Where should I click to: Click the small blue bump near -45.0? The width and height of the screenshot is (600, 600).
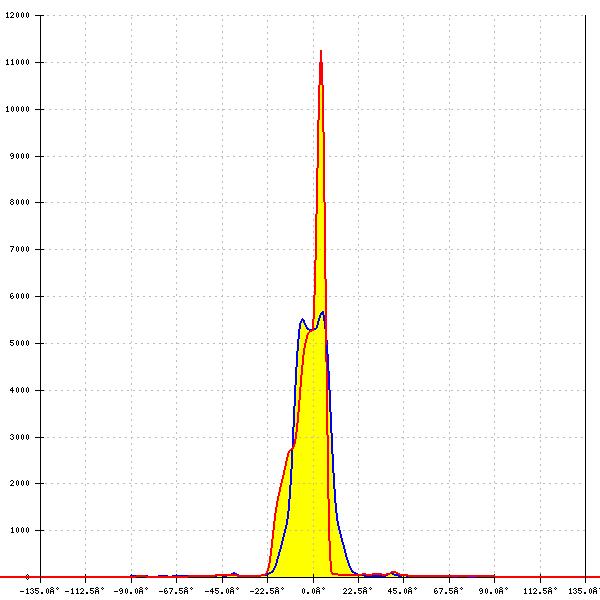(x=234, y=573)
